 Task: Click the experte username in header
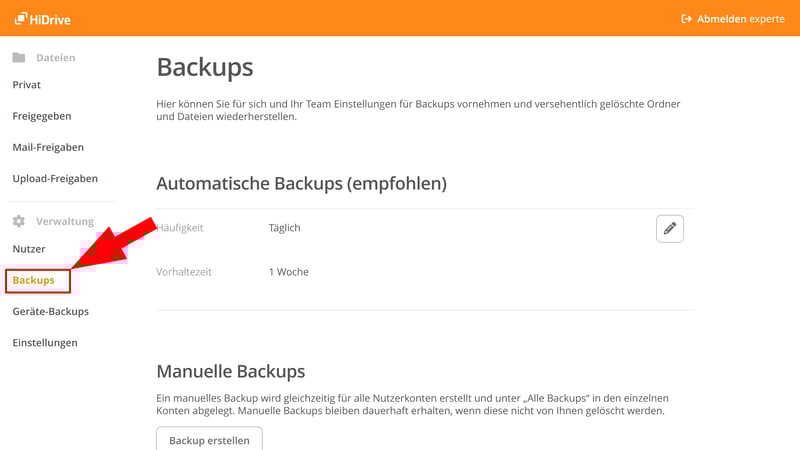click(x=768, y=18)
